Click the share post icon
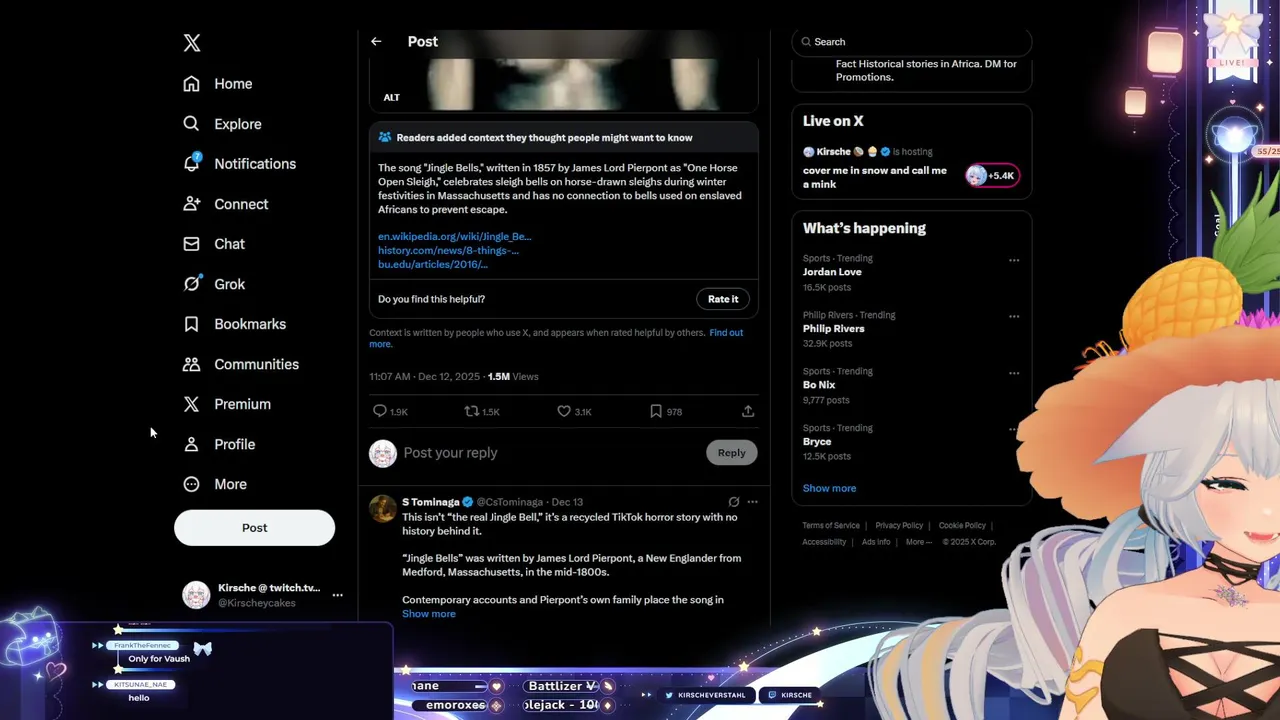The image size is (1280, 720). click(748, 411)
